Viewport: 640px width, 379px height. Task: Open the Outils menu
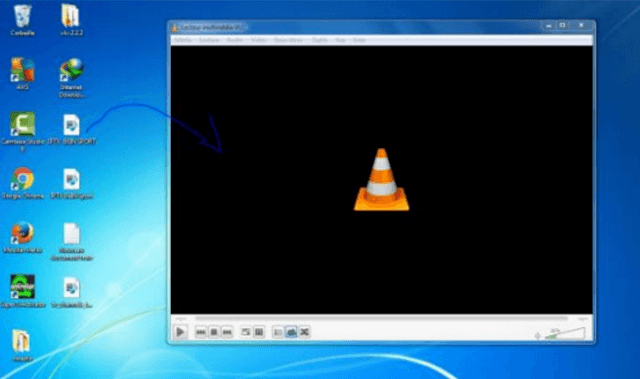tap(320, 40)
